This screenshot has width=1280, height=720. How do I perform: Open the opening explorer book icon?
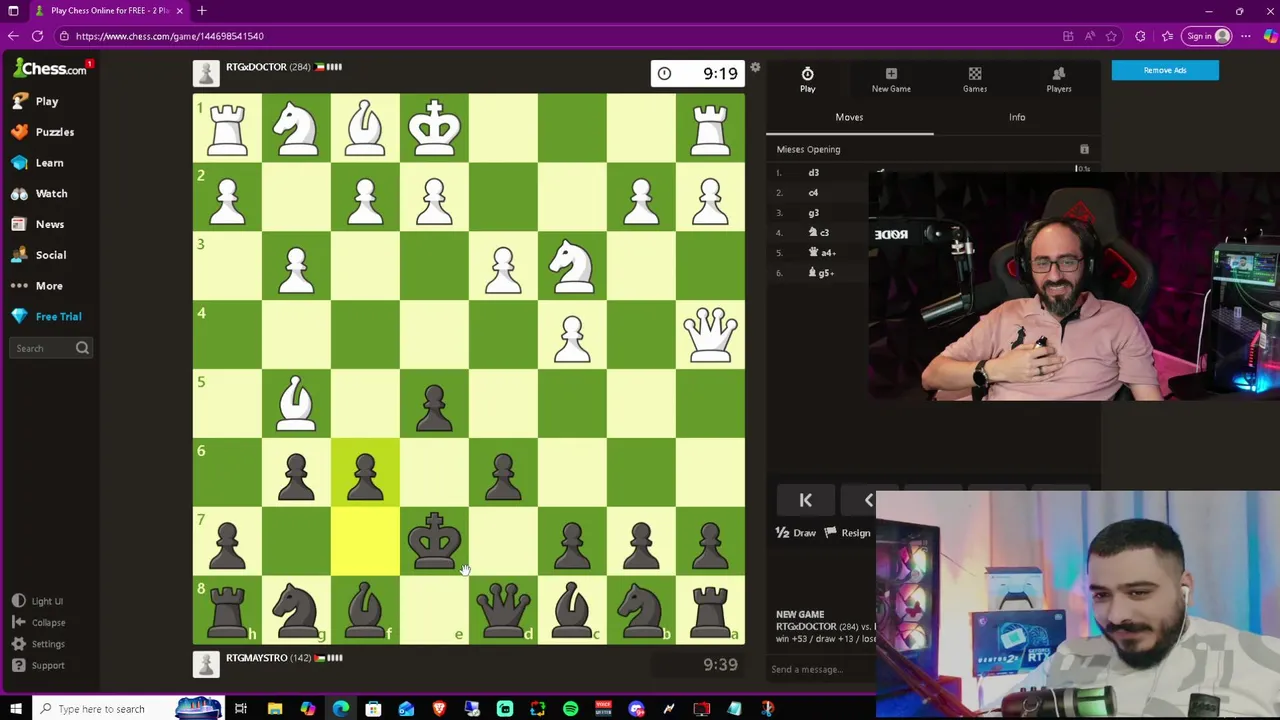[x=1084, y=149]
